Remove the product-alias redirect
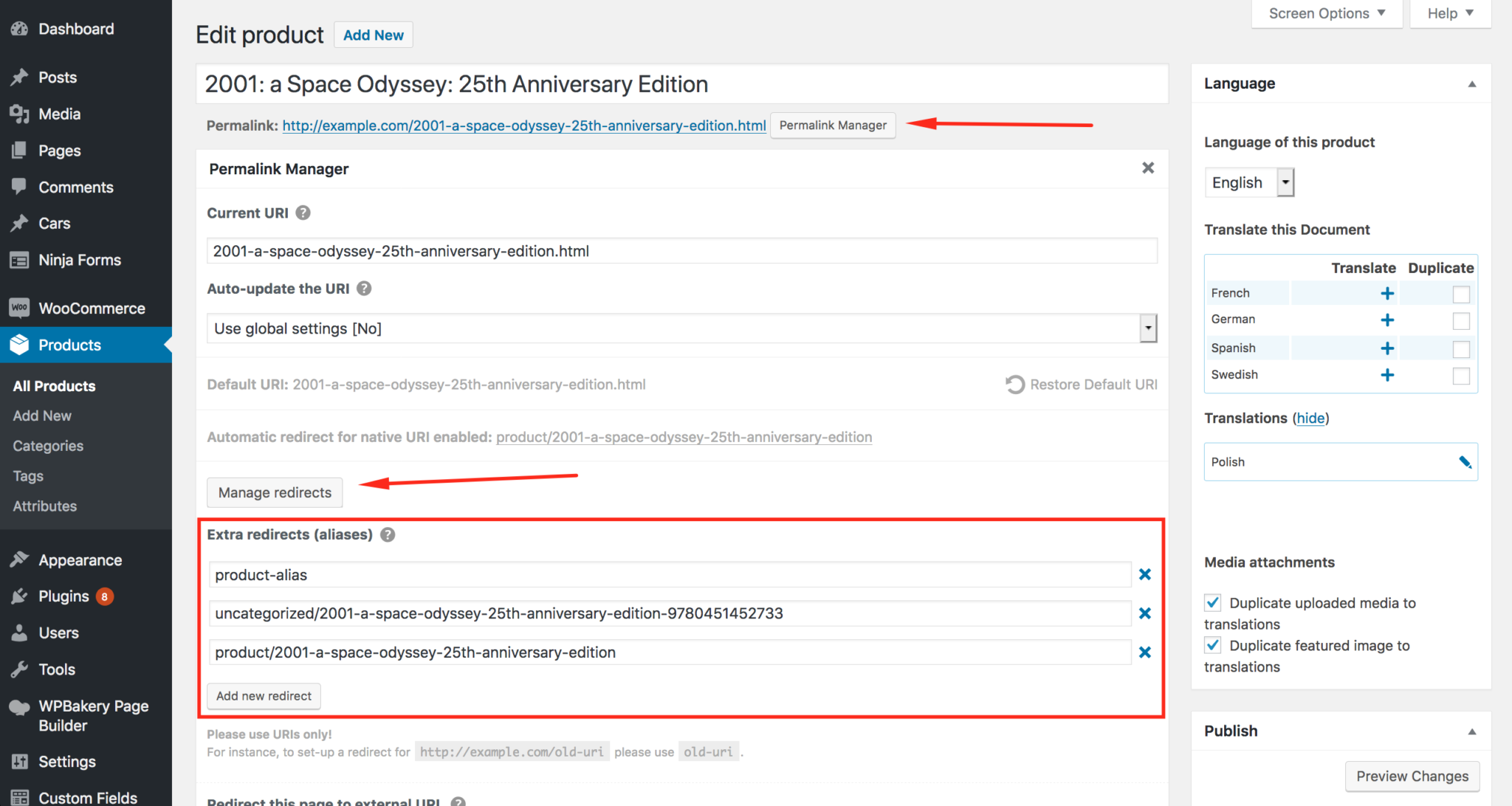This screenshot has height=806, width=1512. (1145, 574)
